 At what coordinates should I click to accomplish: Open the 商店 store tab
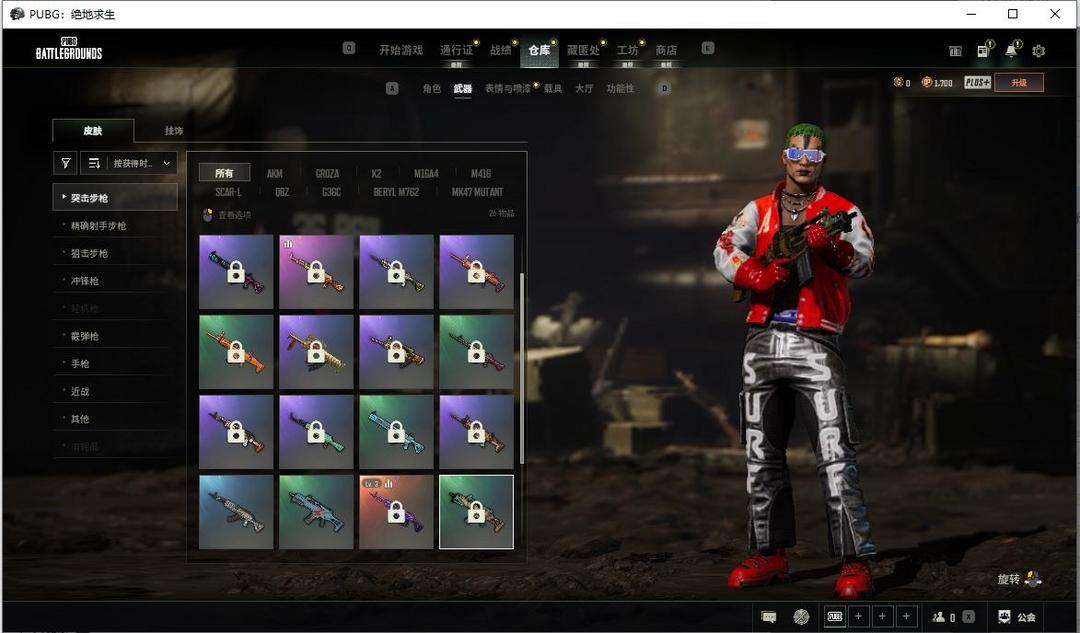click(666, 50)
